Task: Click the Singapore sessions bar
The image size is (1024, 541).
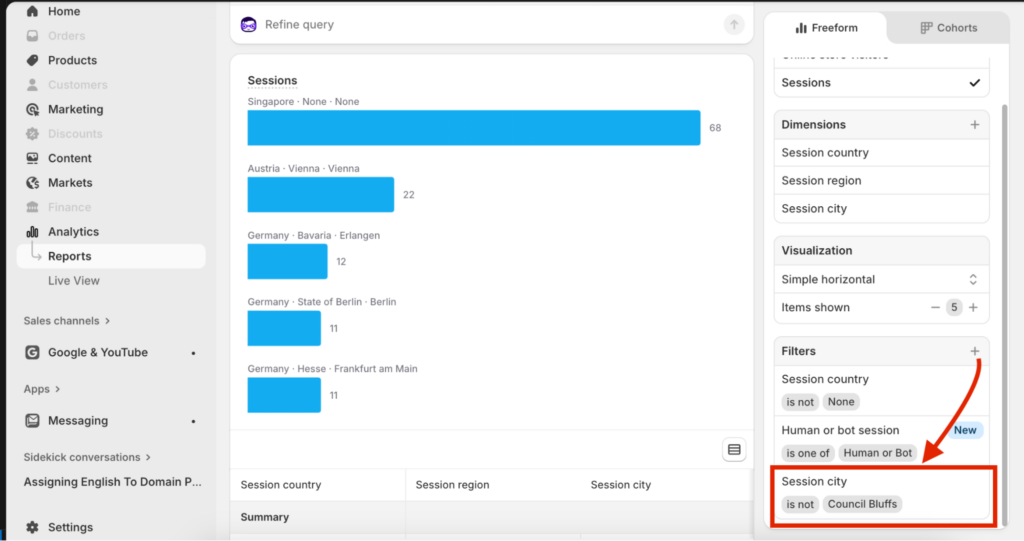Action: pos(473,127)
